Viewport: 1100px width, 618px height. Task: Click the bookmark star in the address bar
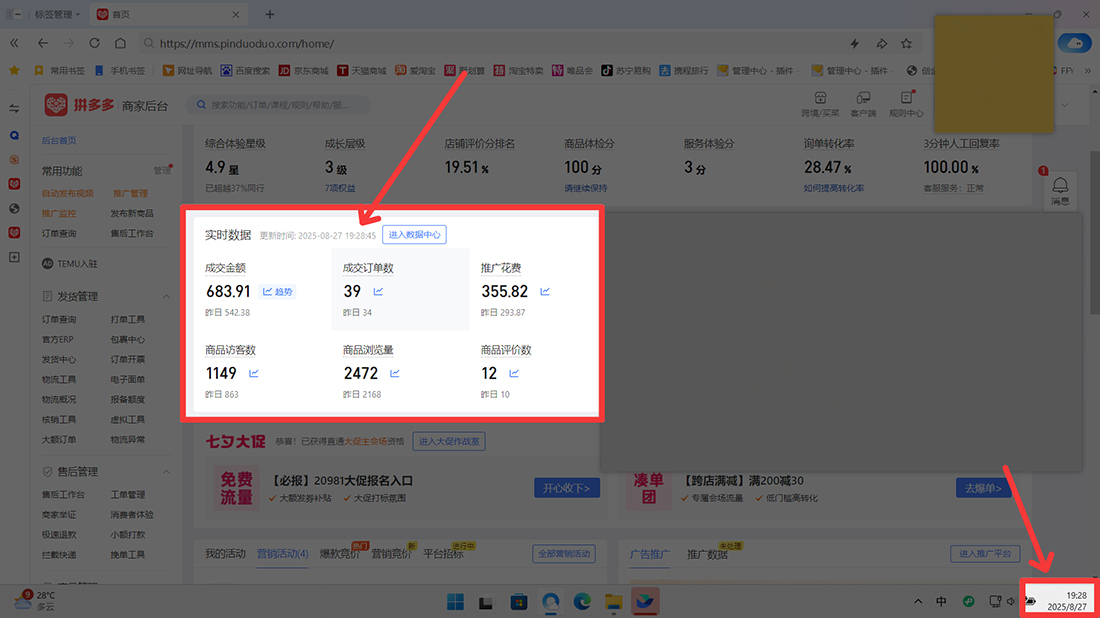point(908,43)
